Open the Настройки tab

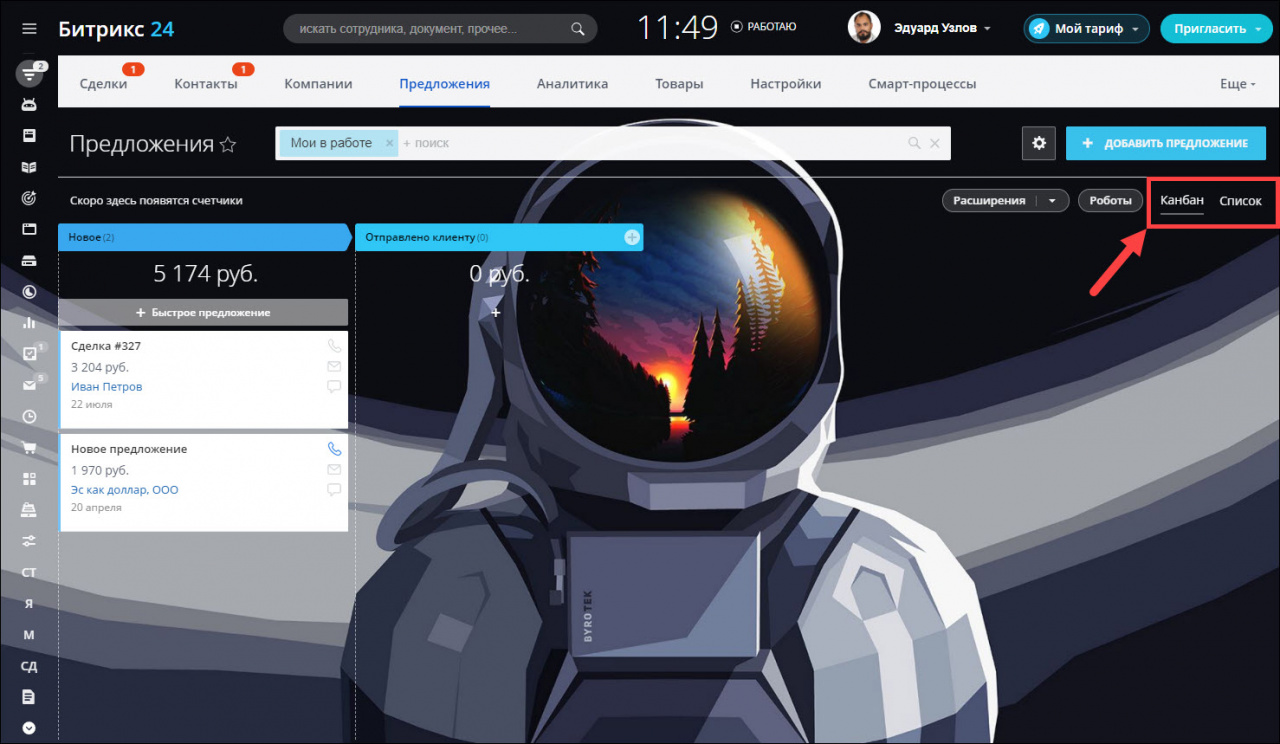pos(786,84)
